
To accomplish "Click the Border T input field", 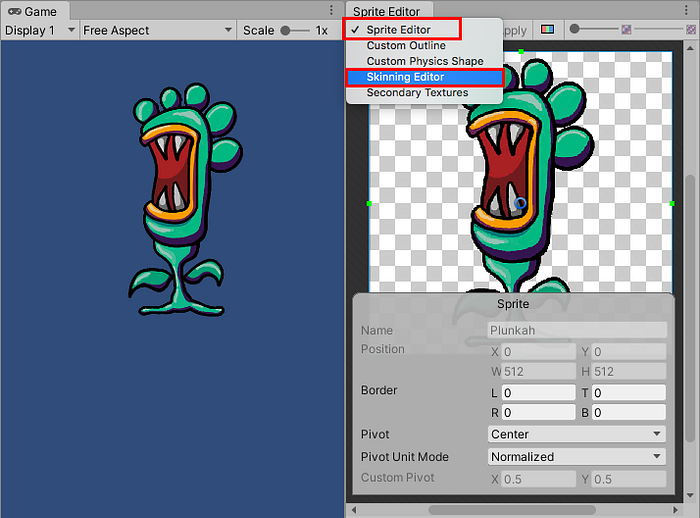I will coord(629,393).
